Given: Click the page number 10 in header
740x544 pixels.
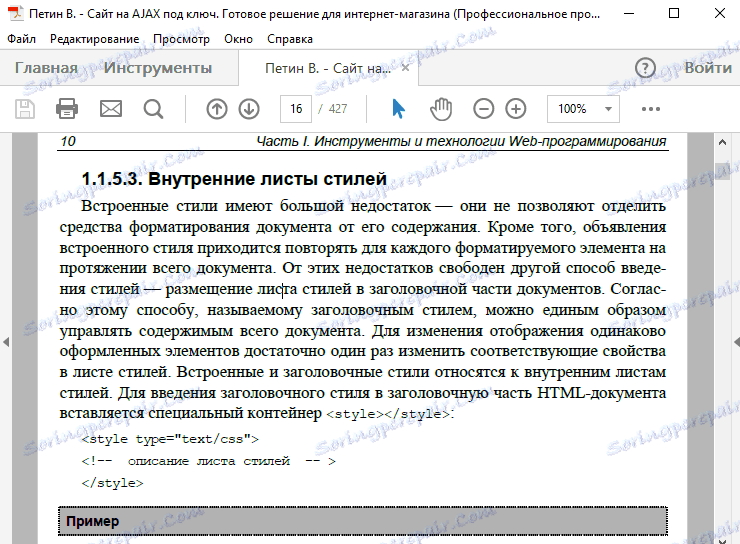Looking at the screenshot, I should 68,141.
